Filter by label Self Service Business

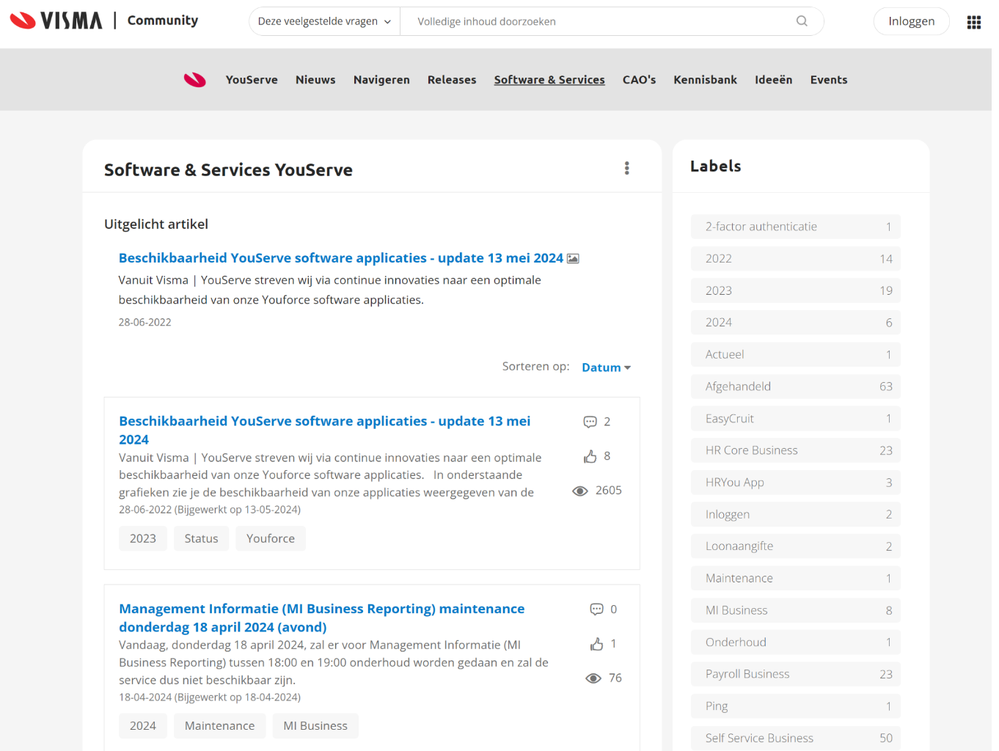pyautogui.click(x=796, y=738)
